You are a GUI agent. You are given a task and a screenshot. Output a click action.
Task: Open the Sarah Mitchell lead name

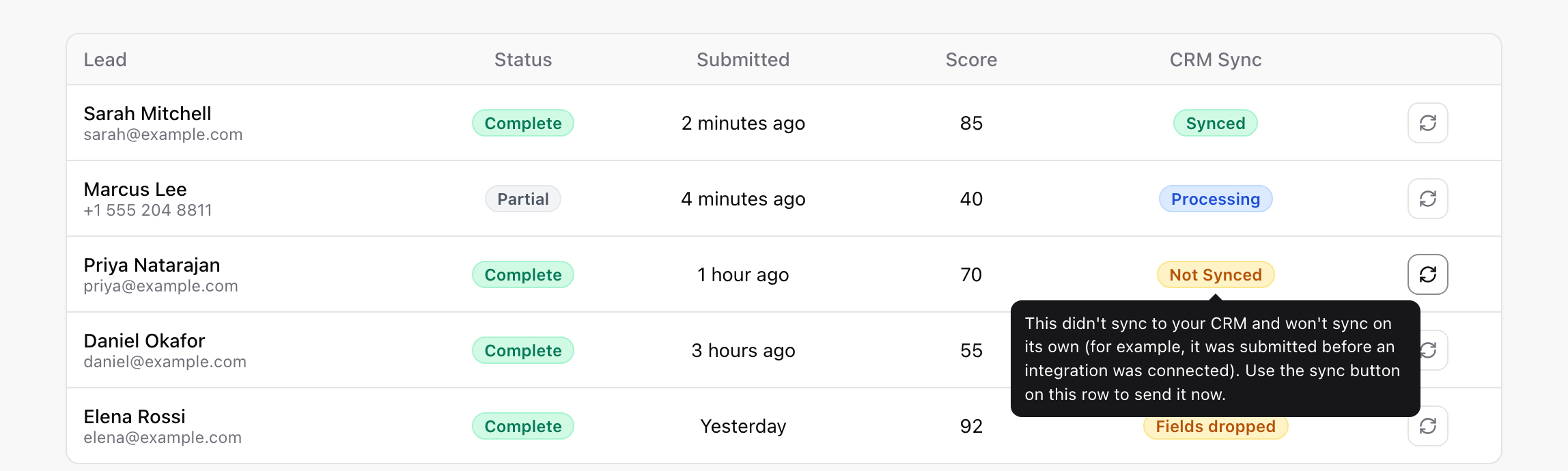pyautogui.click(x=148, y=113)
